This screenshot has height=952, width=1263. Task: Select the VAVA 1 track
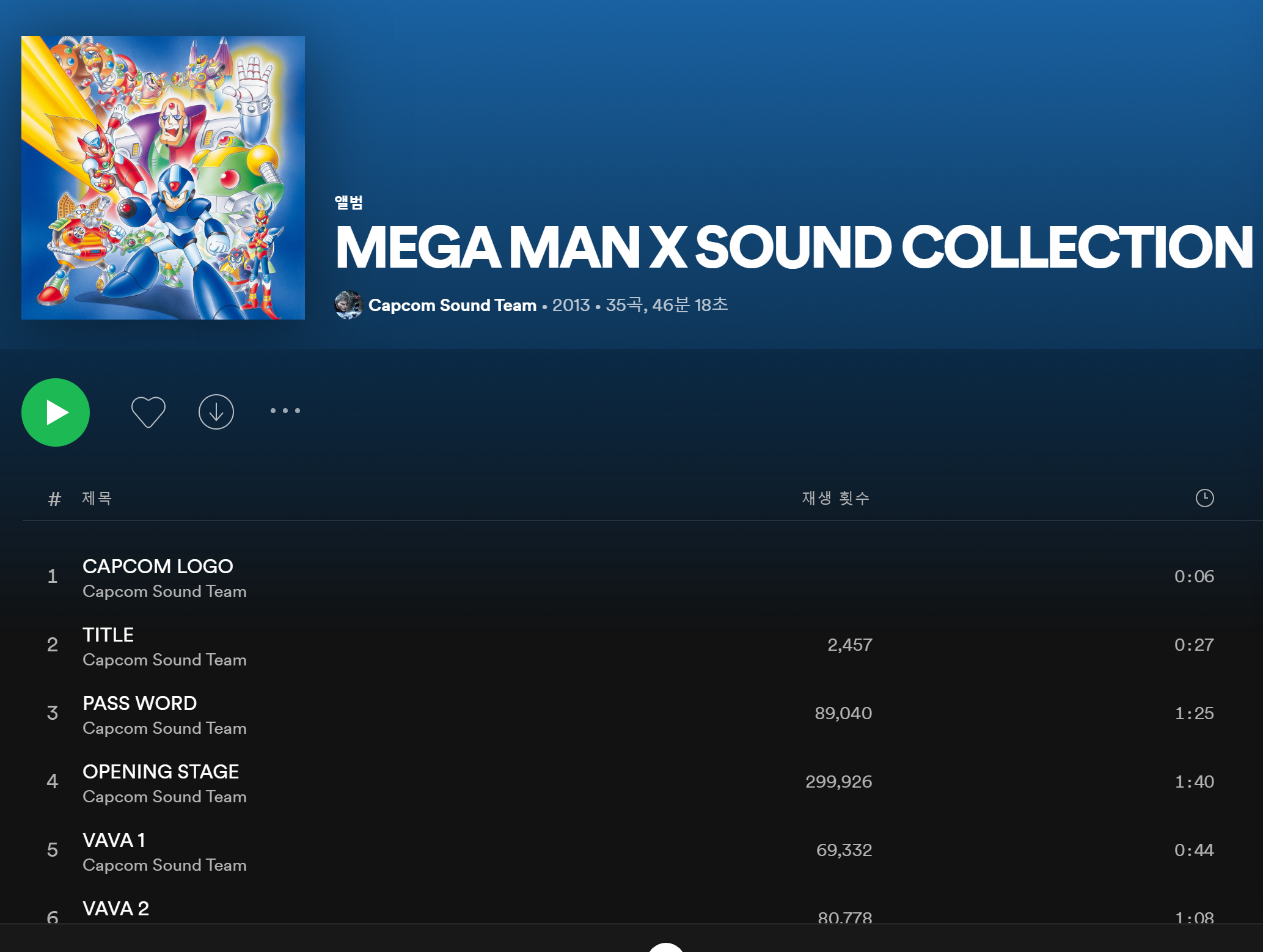coord(114,840)
